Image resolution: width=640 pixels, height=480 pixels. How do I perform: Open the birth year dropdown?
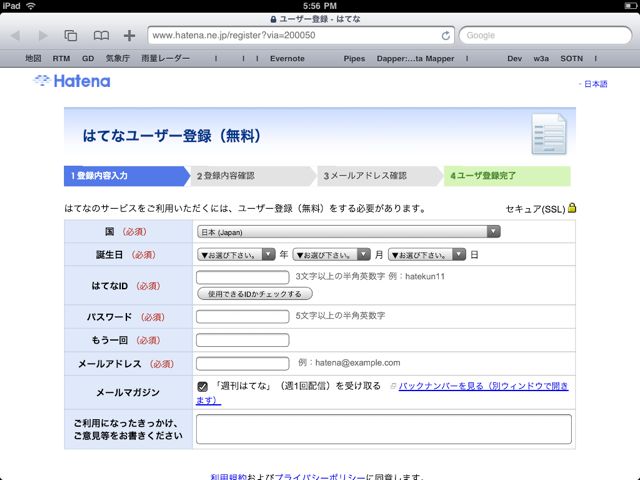click(236, 255)
